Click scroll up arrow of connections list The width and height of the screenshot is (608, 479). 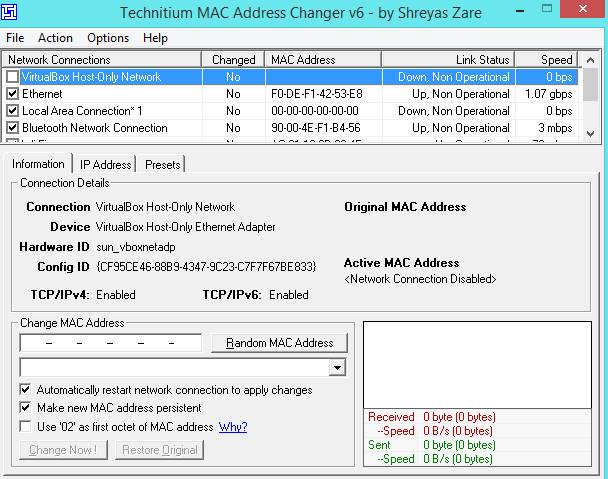coord(590,60)
